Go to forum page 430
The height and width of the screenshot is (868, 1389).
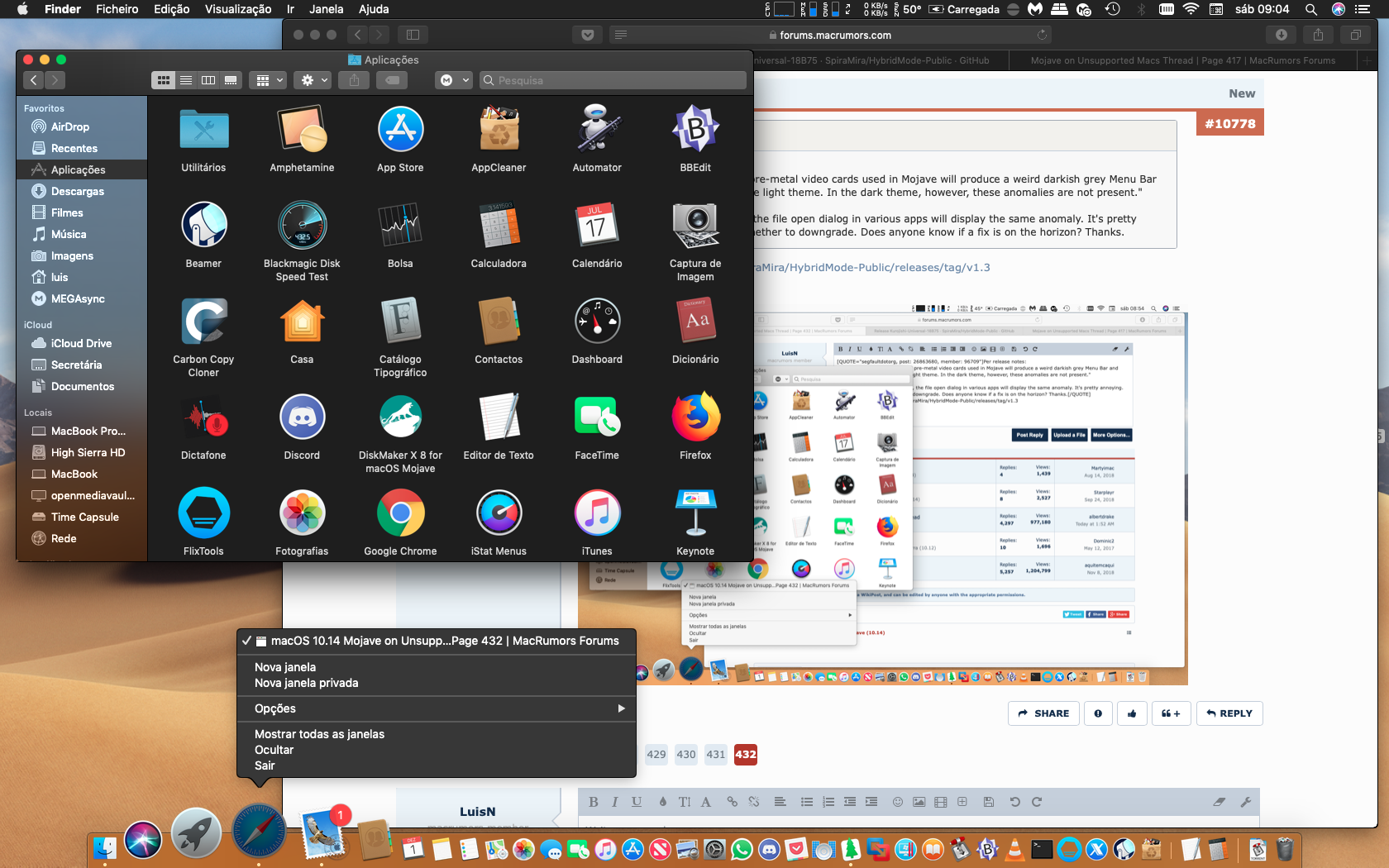tap(686, 754)
